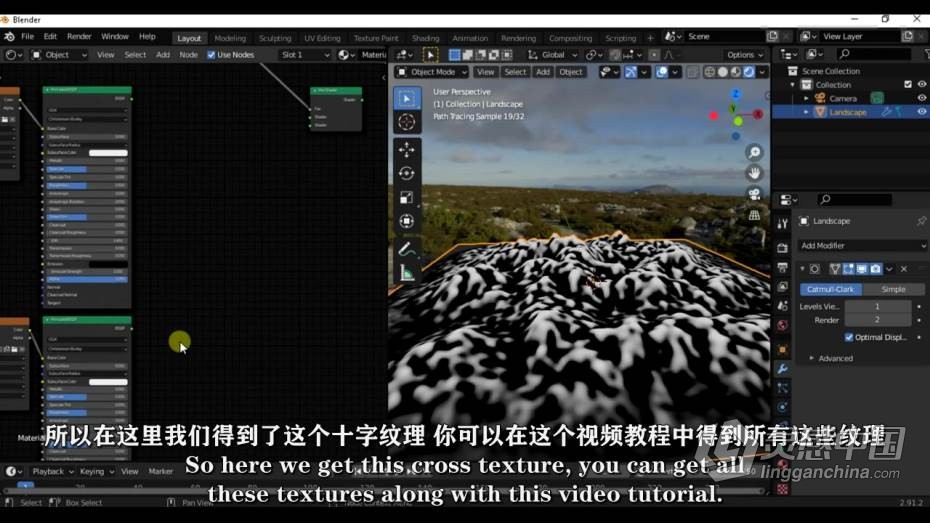Open the Slot 1 dropdown
The height and width of the screenshot is (523, 930).
point(305,55)
